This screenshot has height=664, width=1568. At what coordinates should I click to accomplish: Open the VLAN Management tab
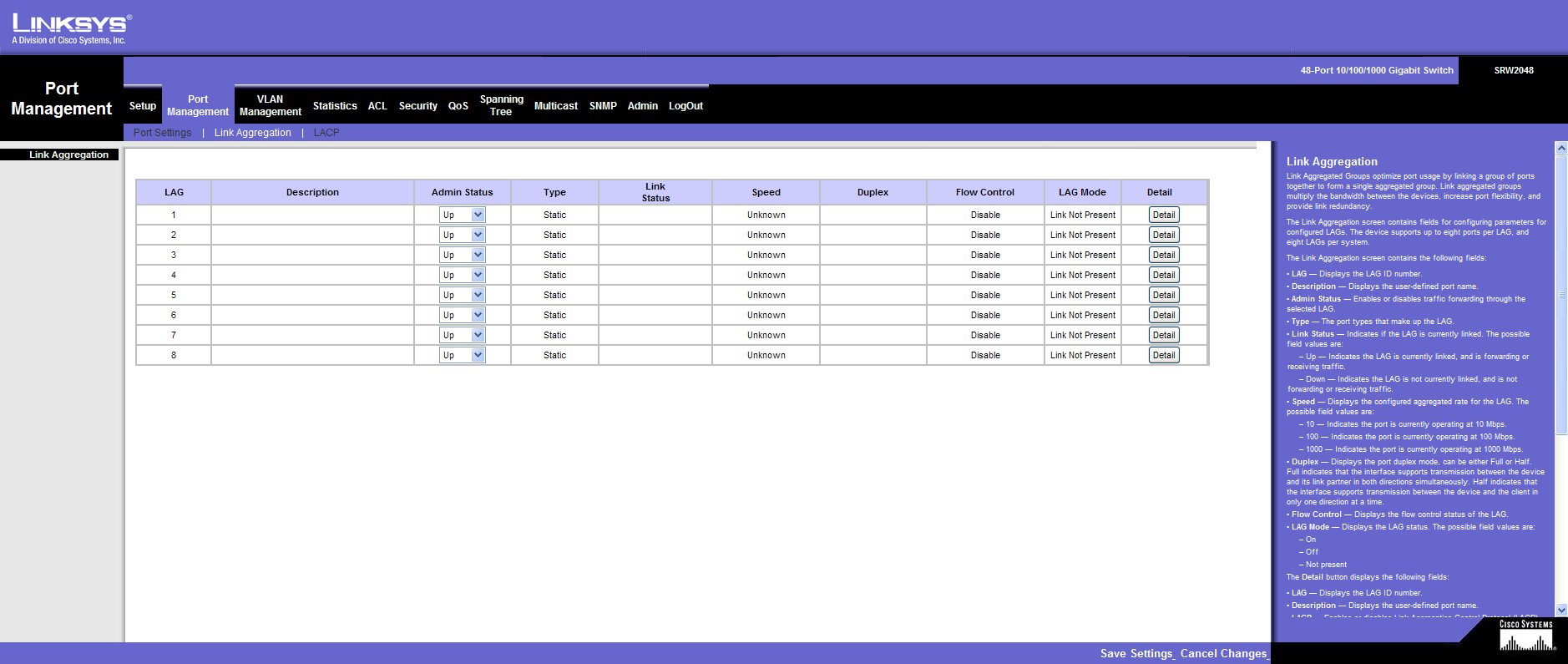[270, 105]
